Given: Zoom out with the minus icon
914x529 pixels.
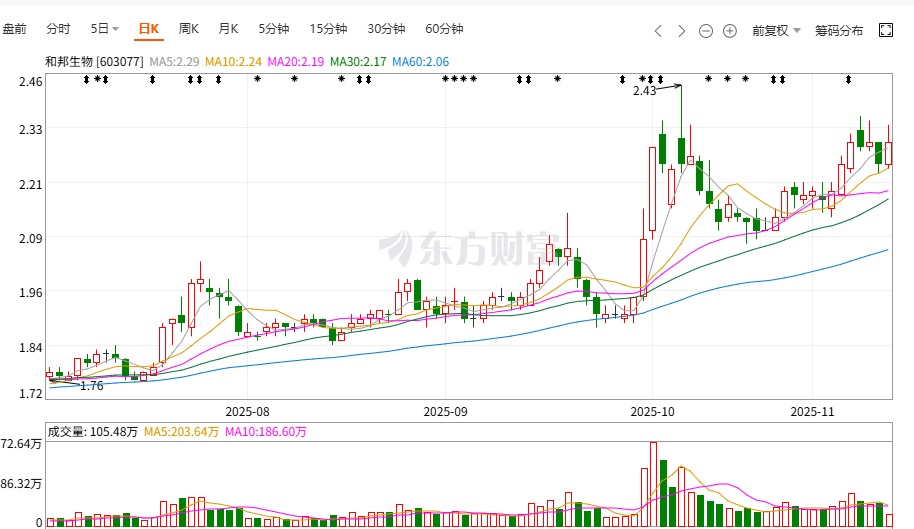Looking at the screenshot, I should point(706,31).
